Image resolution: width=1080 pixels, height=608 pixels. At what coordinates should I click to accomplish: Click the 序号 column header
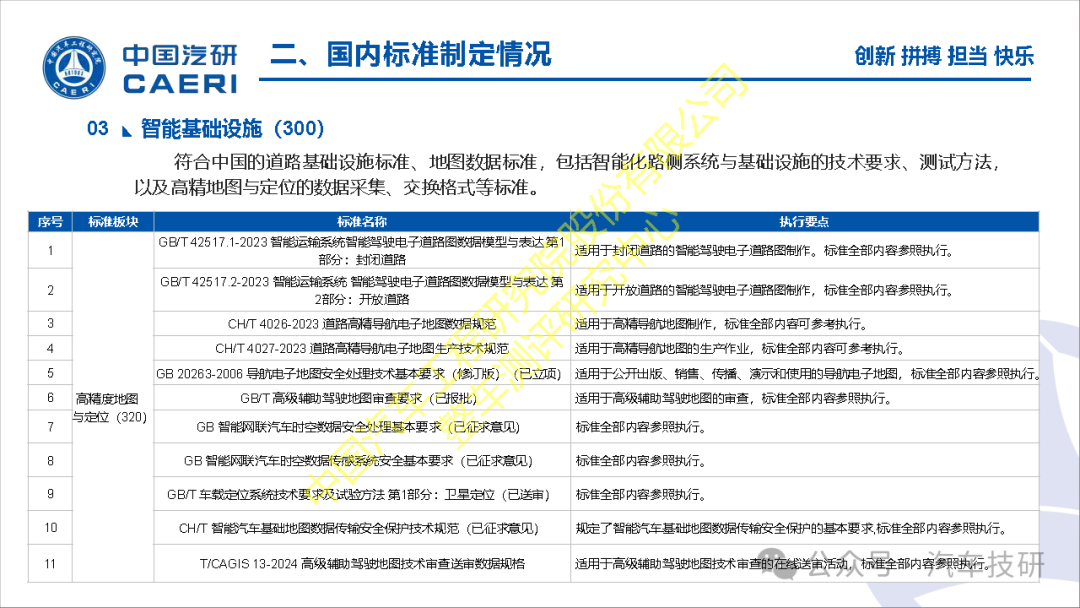point(50,222)
